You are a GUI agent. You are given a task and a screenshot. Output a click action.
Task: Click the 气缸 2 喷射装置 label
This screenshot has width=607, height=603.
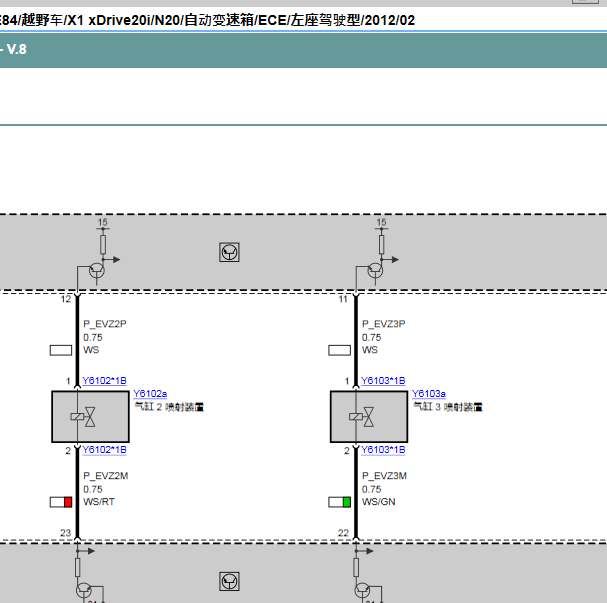pos(169,407)
